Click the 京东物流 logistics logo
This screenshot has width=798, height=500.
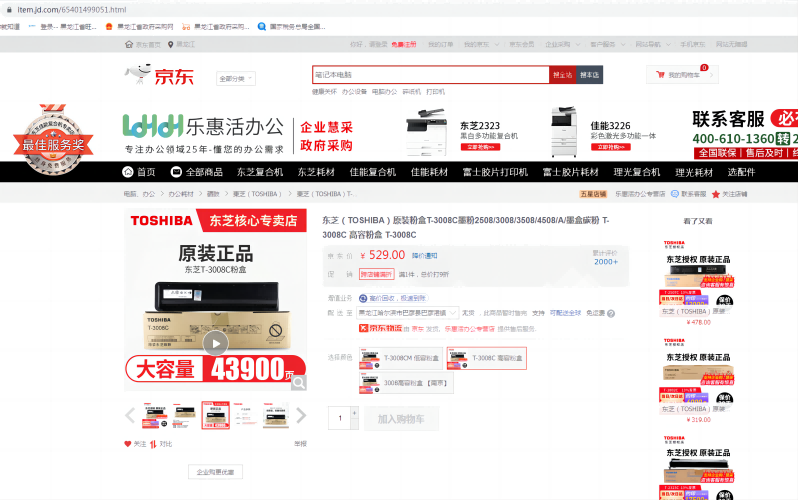(381, 328)
